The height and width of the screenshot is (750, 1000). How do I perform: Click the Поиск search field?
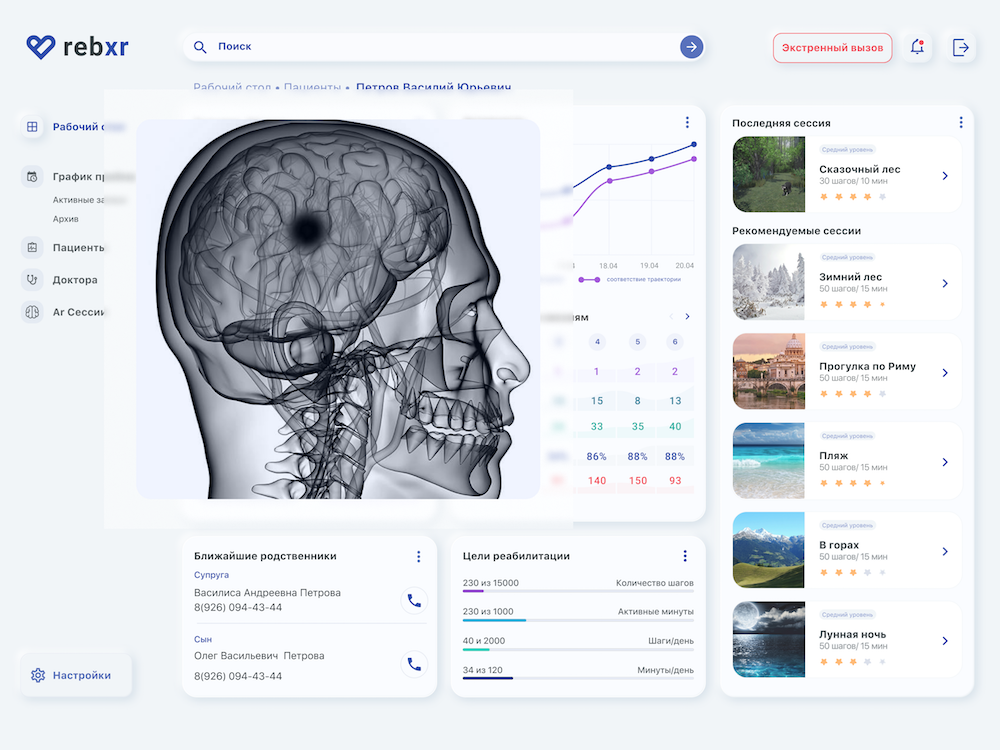pyautogui.click(x=440, y=47)
